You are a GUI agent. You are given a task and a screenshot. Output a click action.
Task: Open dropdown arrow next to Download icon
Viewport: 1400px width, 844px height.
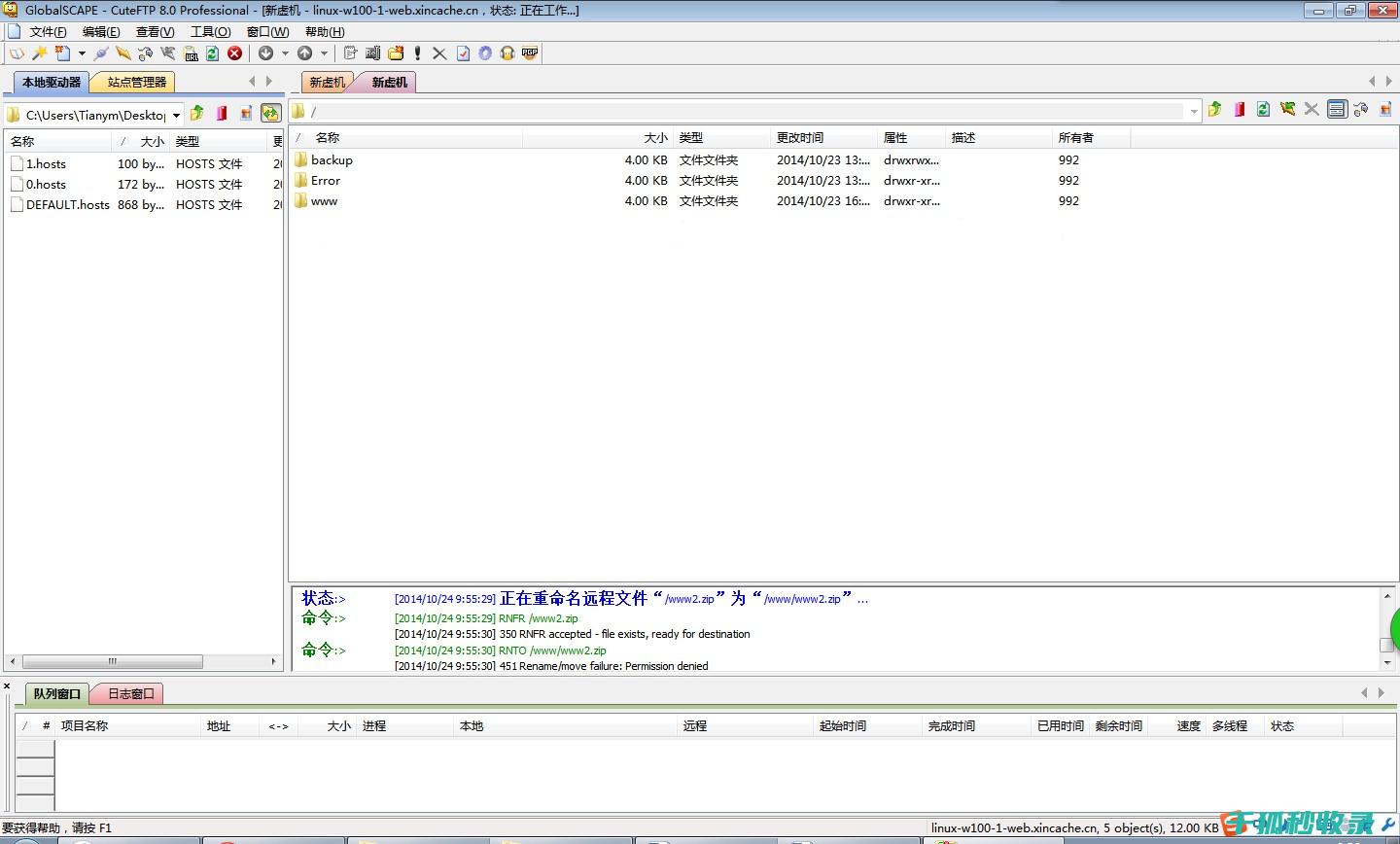[285, 53]
